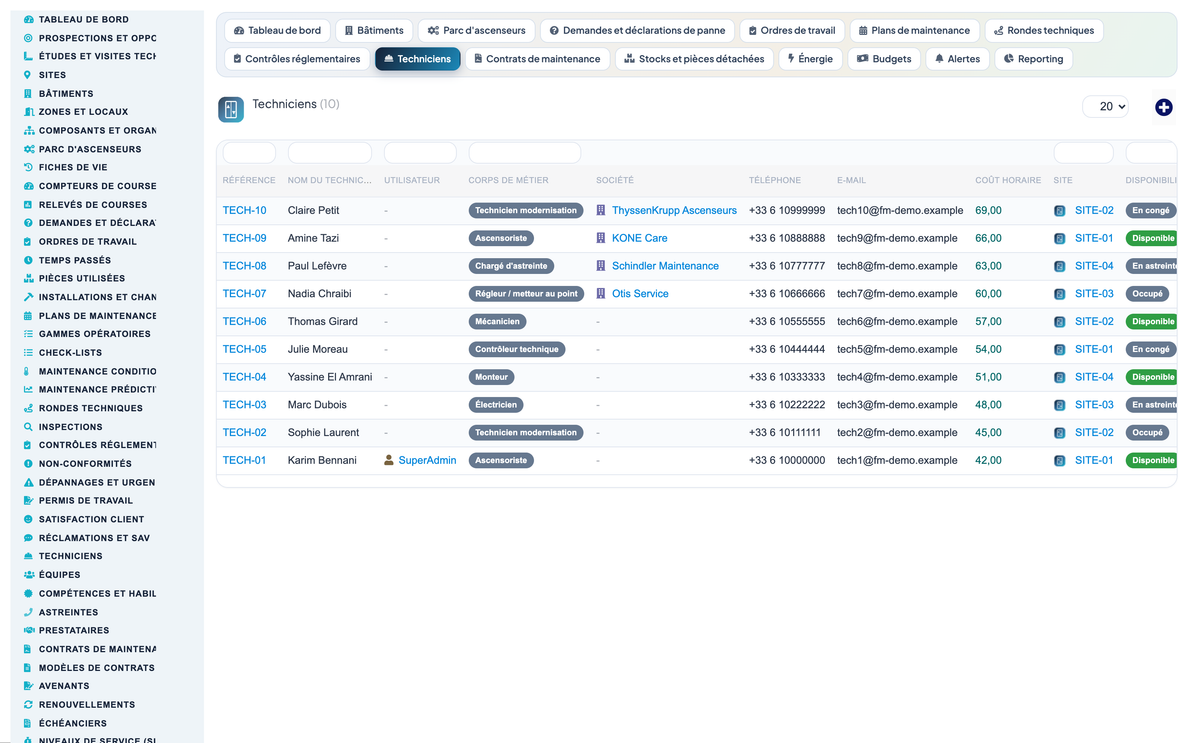The height and width of the screenshot is (743, 1200).
Task: Open the Énergie tab
Action: pyautogui.click(x=810, y=59)
